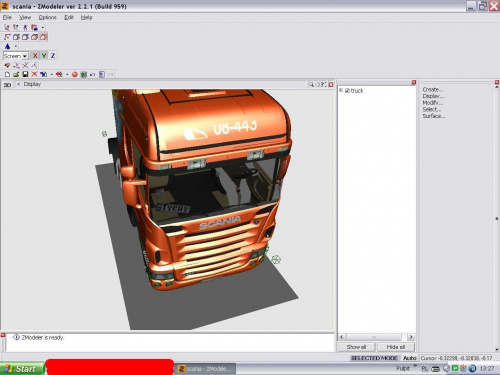Image resolution: width=500 pixels, height=375 pixels.
Task: Toggle highlighted red cube icon in second toolbar row
Action: (x=43, y=37)
